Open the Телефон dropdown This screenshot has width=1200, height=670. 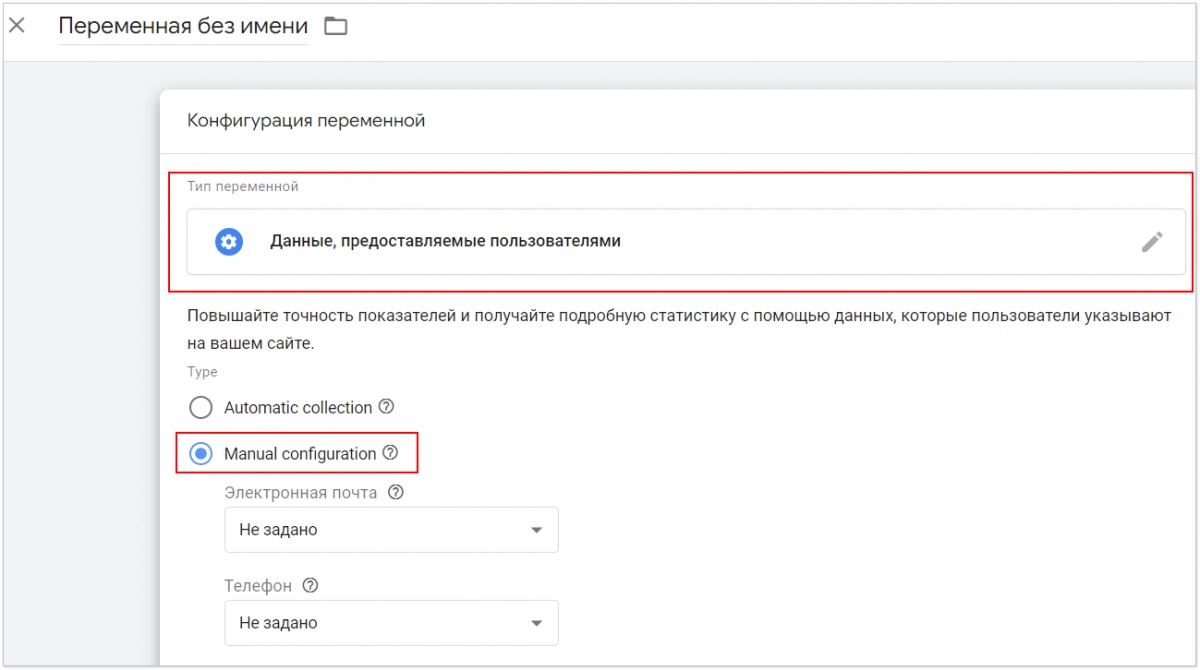[x=391, y=623]
